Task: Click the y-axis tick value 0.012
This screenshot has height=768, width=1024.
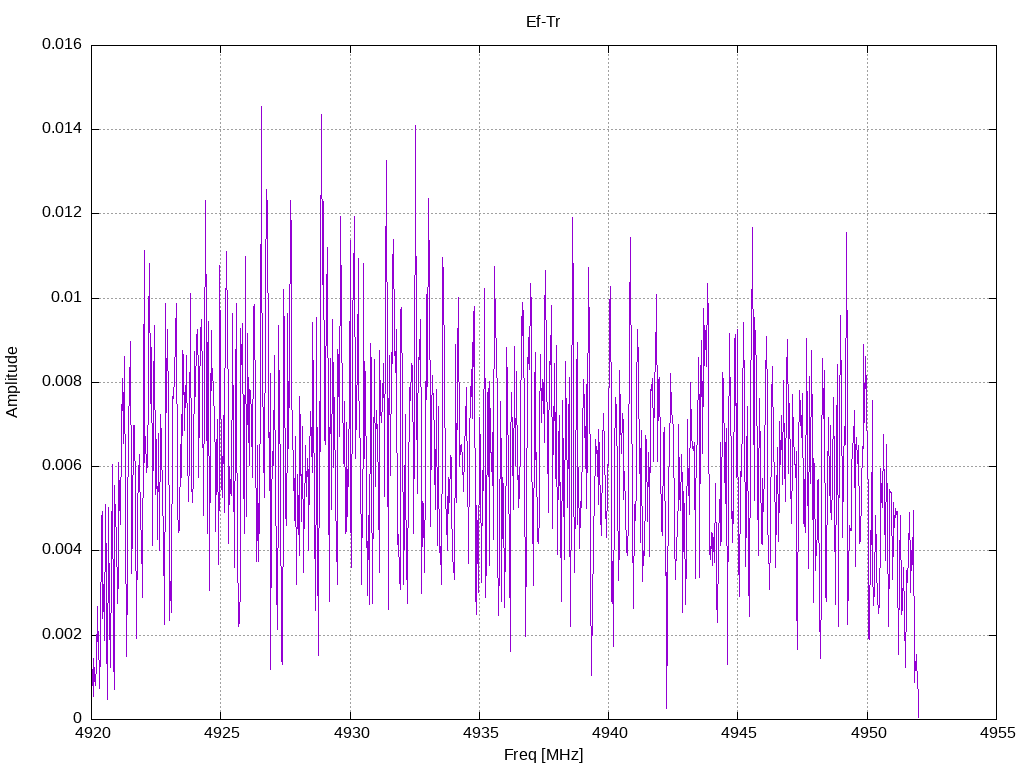Action: click(x=62, y=213)
